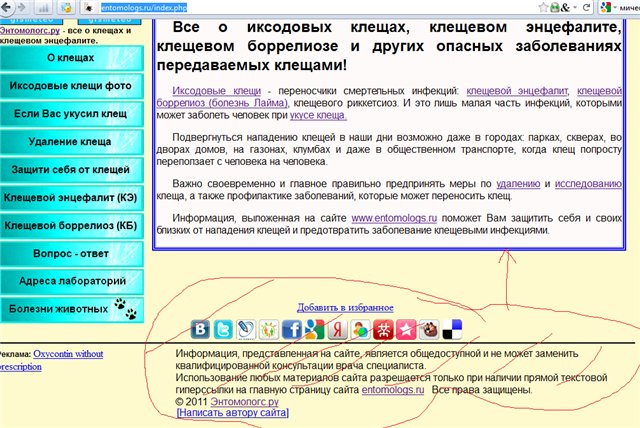The image size is (640, 428).
Task: Click the top-left 'Энтомологс.ру' site link
Action: pos(30,31)
